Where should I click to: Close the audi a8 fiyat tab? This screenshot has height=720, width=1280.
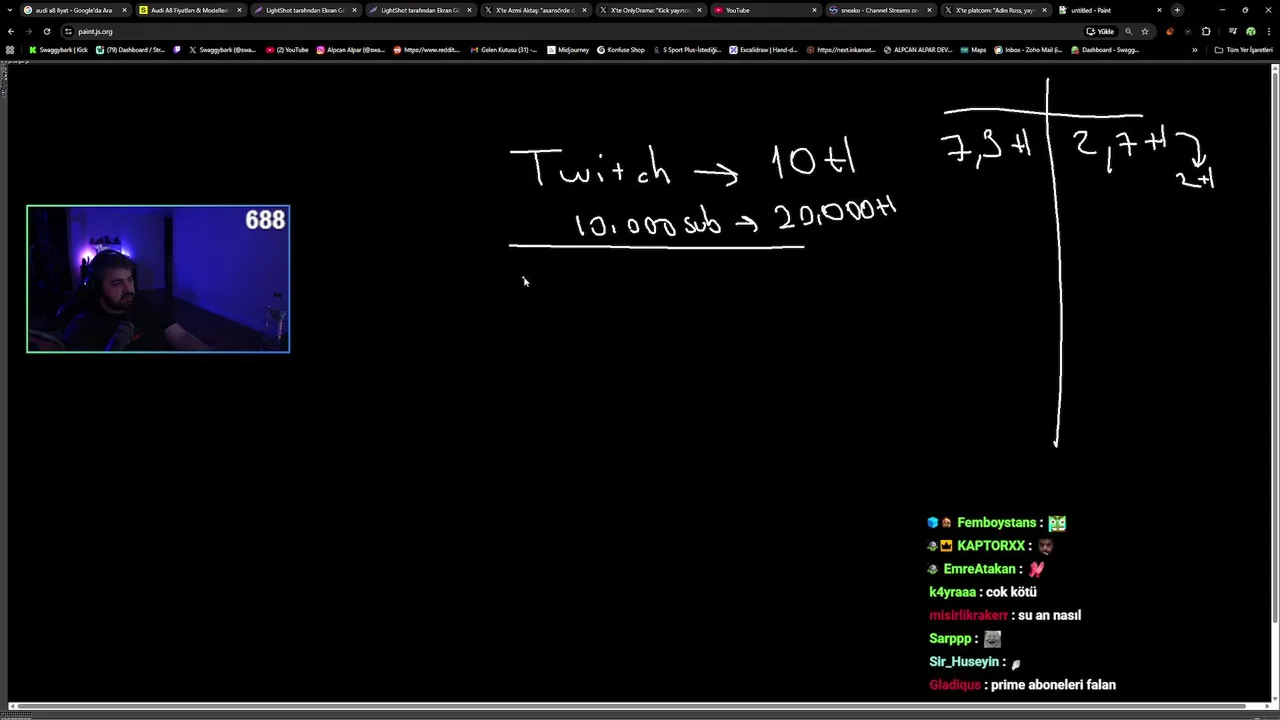coord(124,10)
